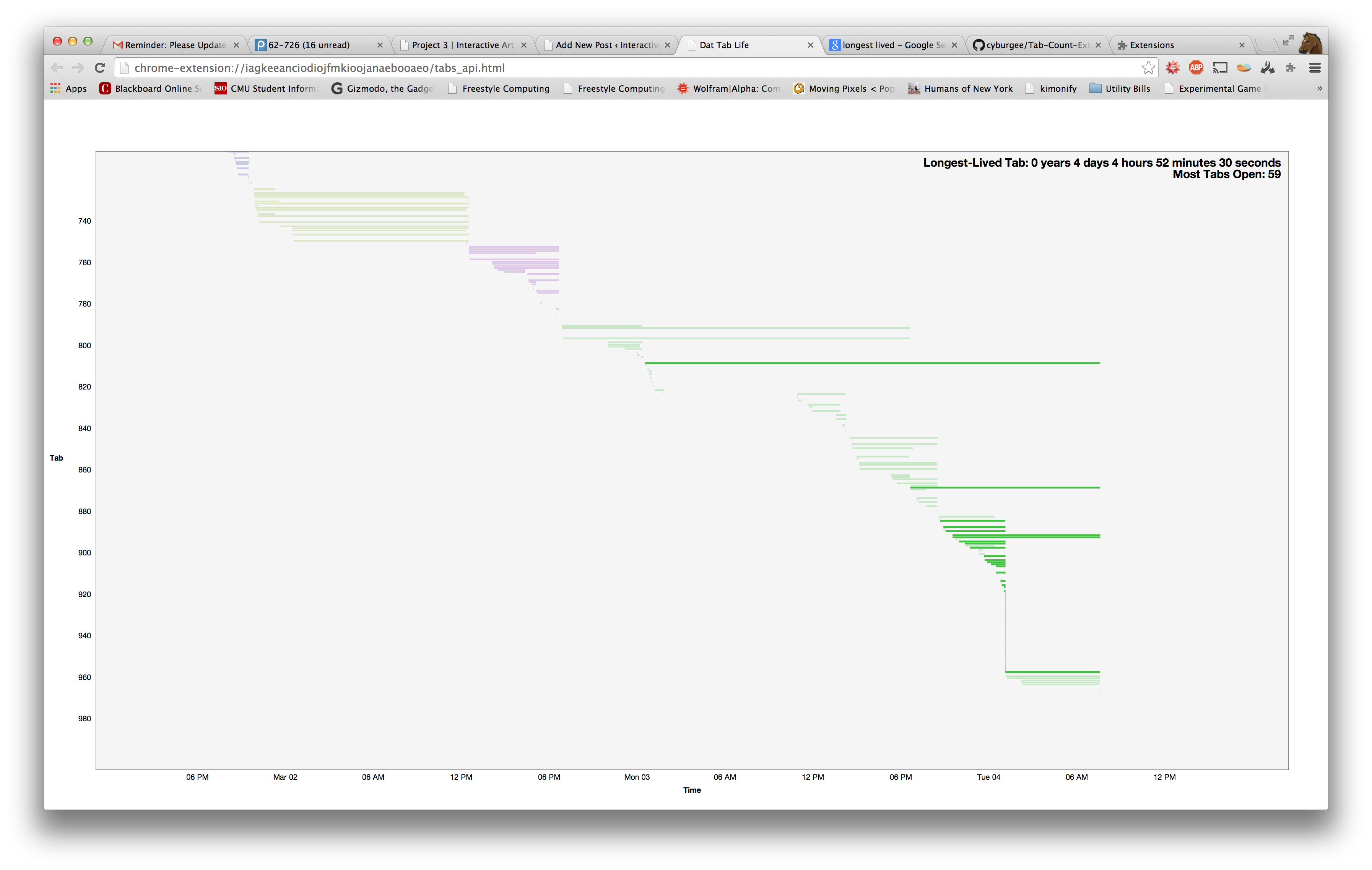This screenshot has height=870, width=1372.
Task: Toggle fullscreen with the expand arrows icon
Action: (1288, 41)
